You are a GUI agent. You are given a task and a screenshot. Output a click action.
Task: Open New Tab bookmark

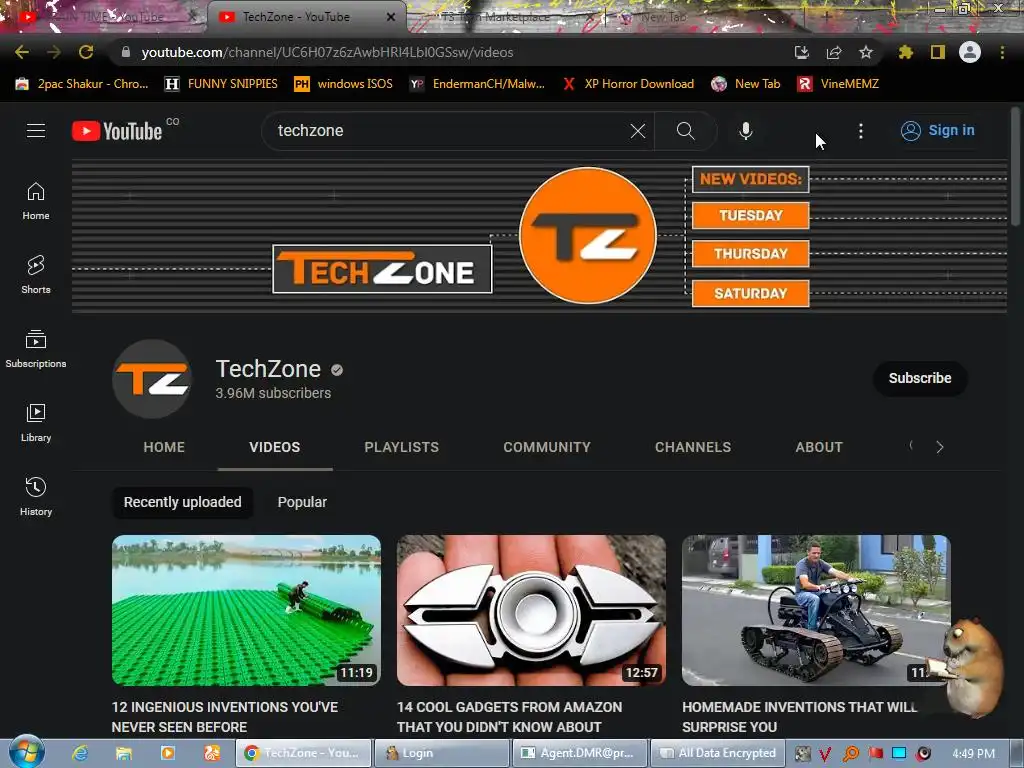tap(746, 84)
